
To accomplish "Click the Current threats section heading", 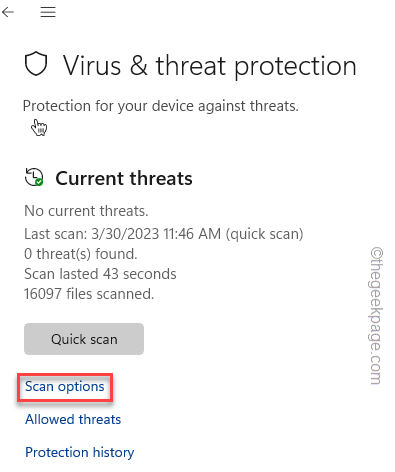I will pos(124,178).
